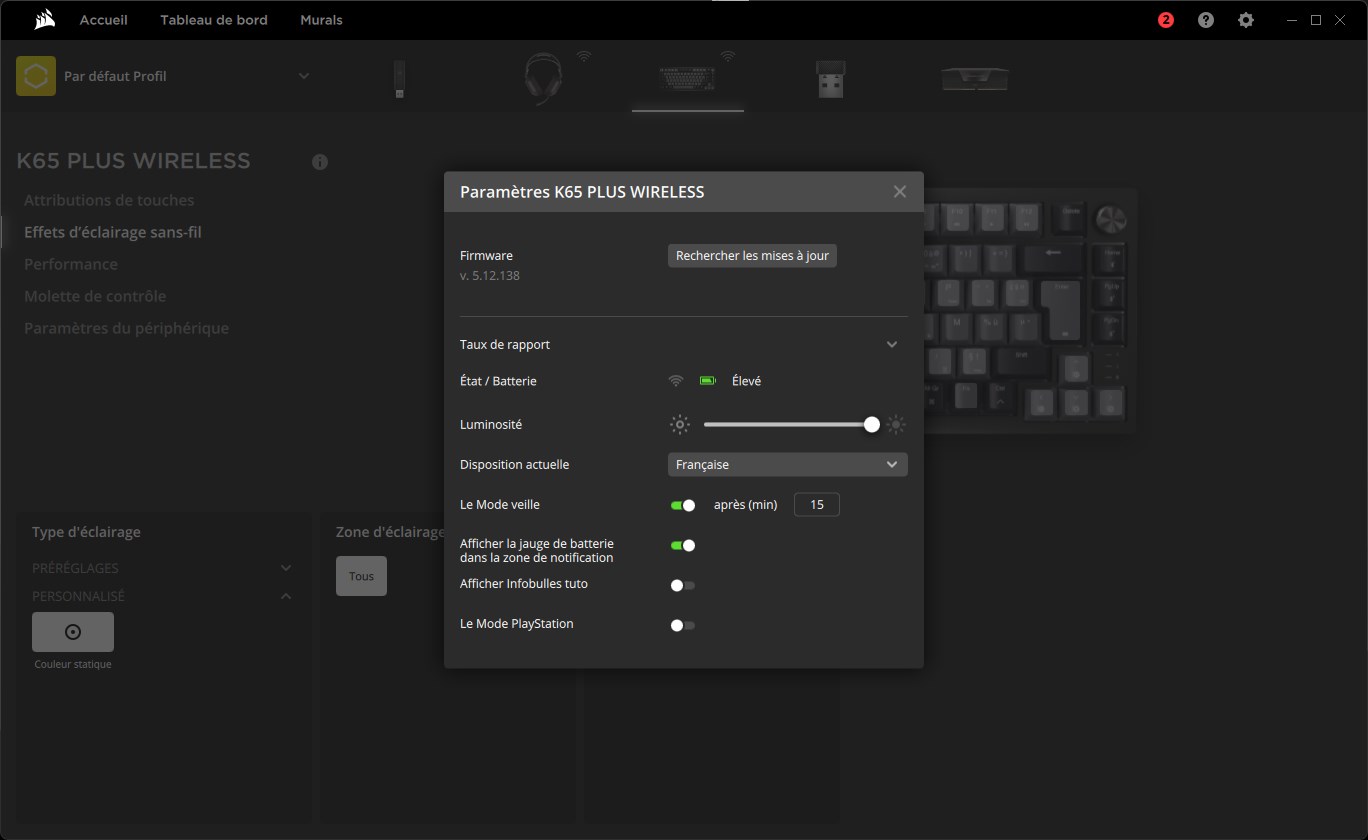The height and width of the screenshot is (840, 1368).
Task: Go to the Accueil tab
Action: 104,20
